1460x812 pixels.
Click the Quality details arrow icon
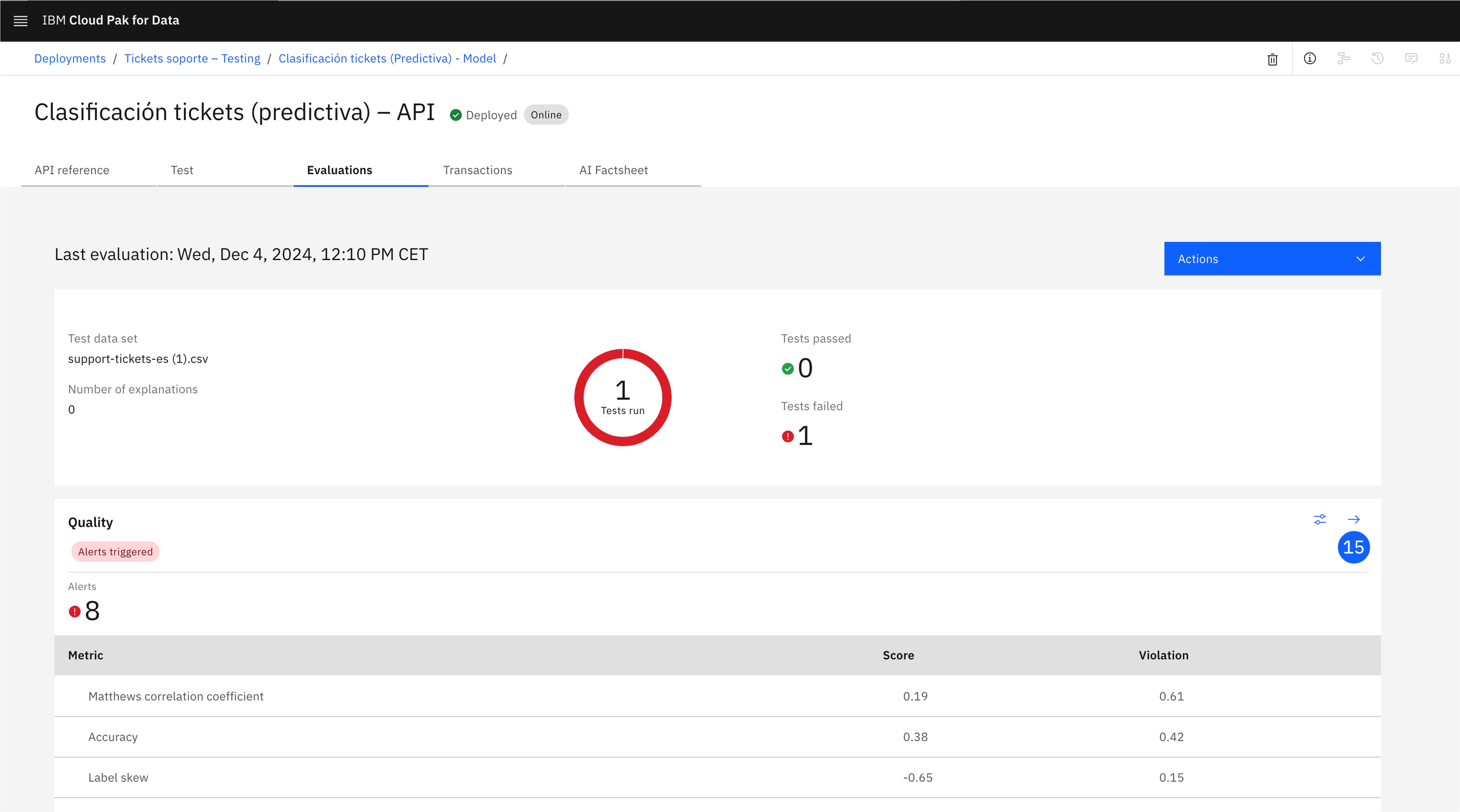click(1353, 519)
